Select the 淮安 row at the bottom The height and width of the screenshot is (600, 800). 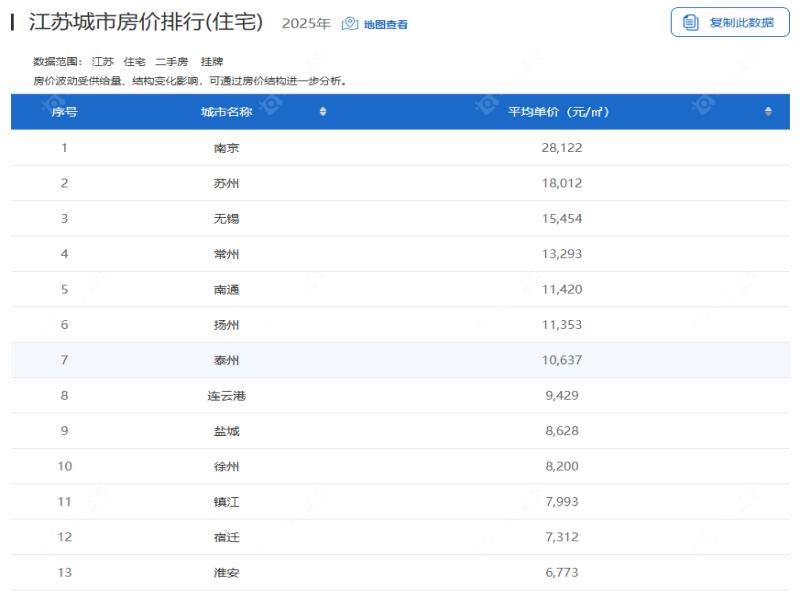point(226,573)
